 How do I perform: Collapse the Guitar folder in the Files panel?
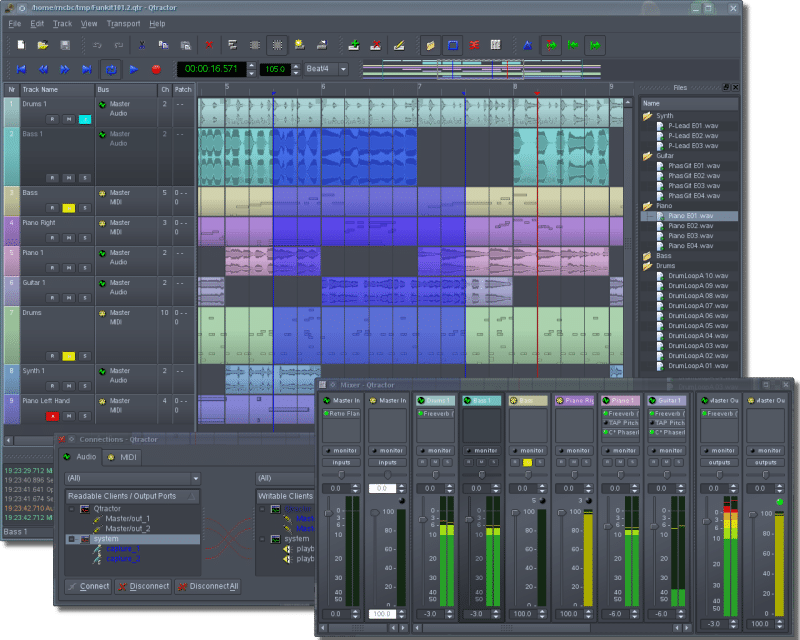point(647,156)
